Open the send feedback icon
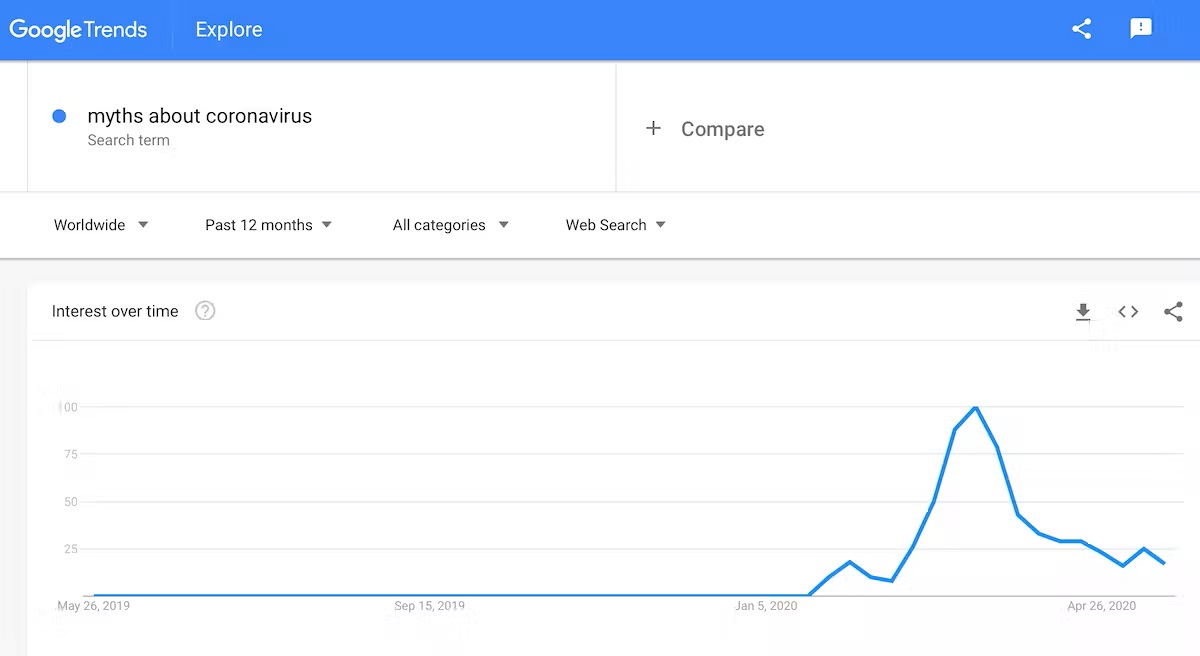Screen dimensions: 1200x656 1141,29
